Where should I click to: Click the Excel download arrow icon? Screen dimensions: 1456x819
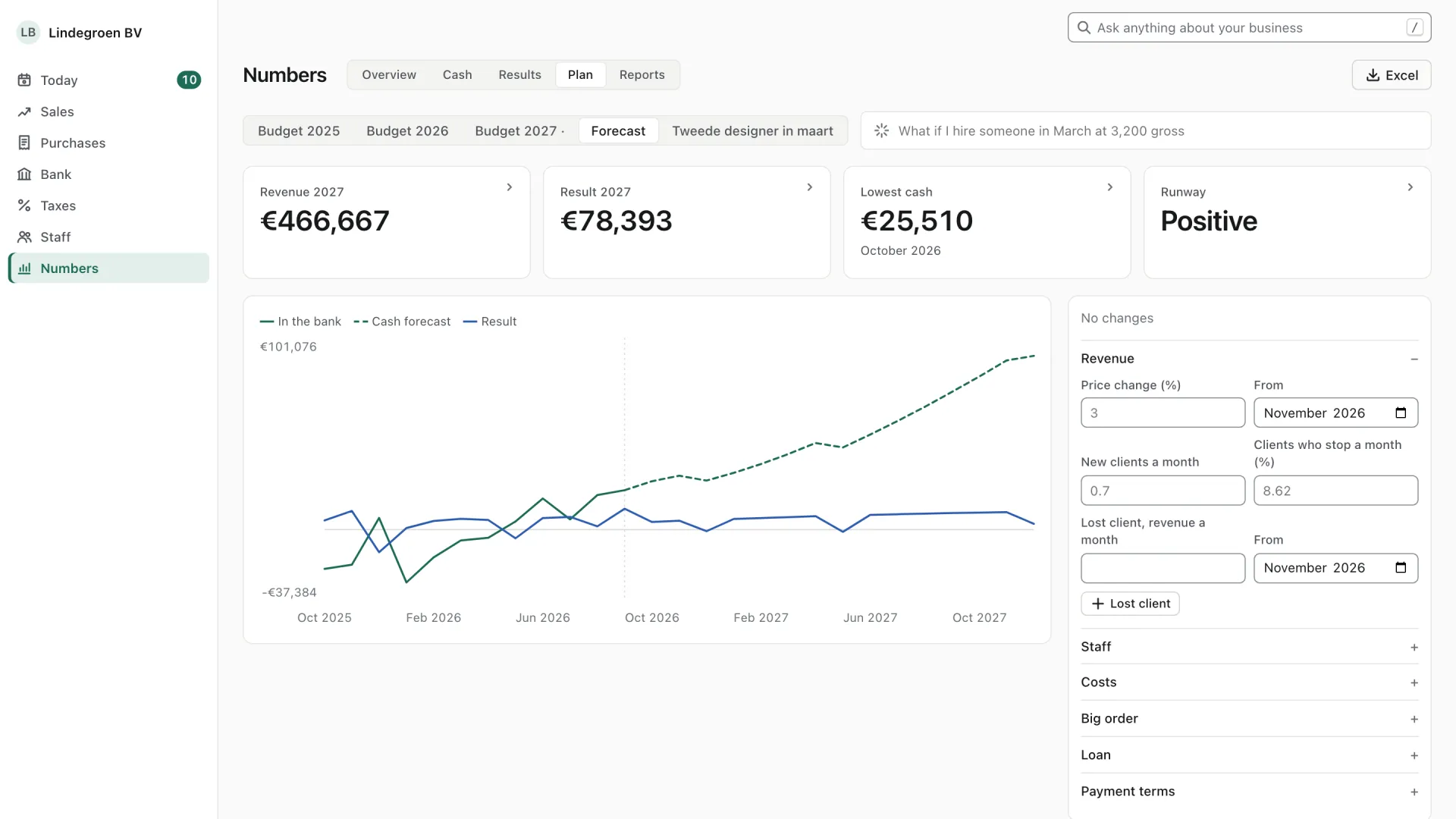(1373, 75)
